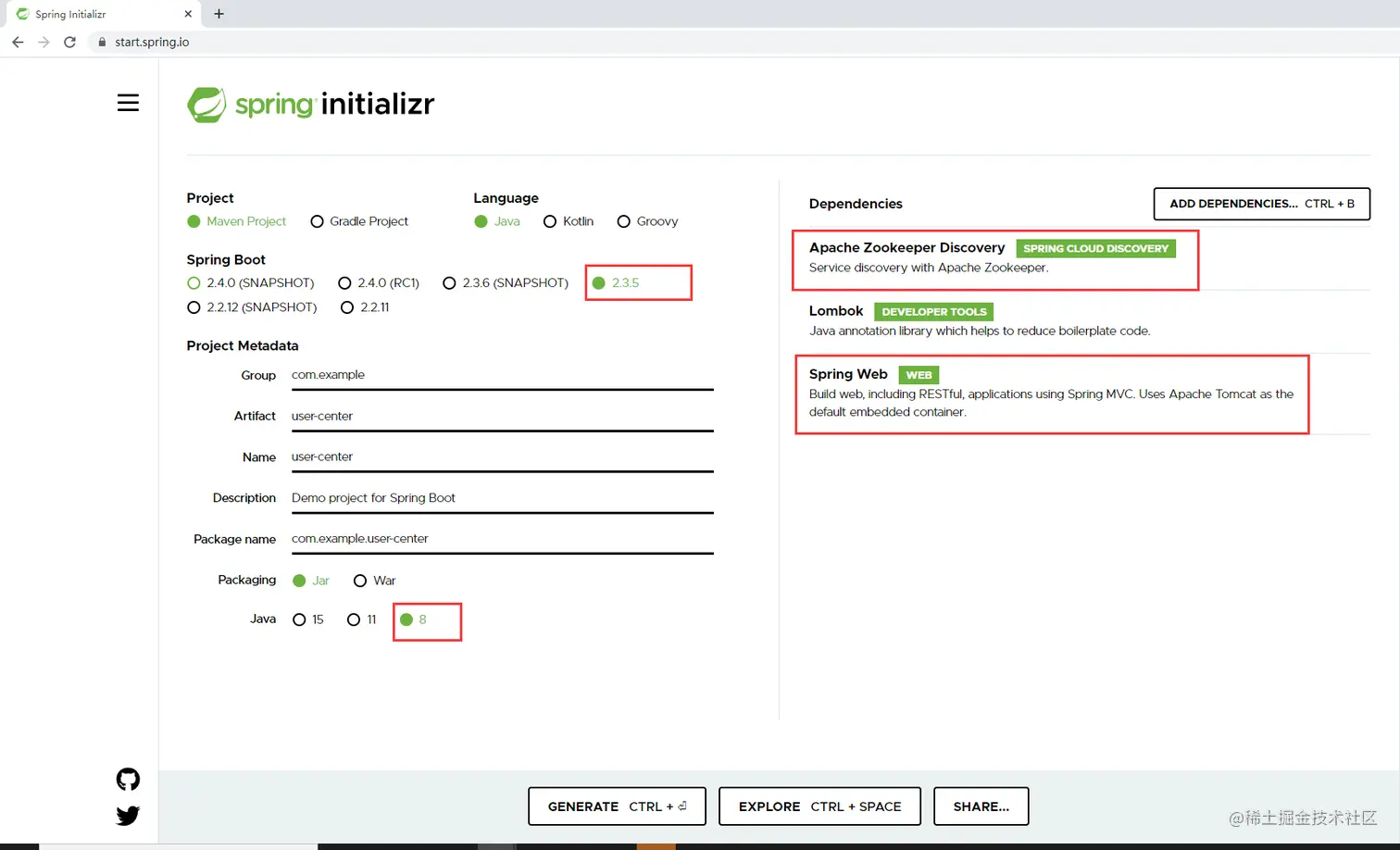Screen dimensions: 1400x850
Task: Select Spring Boot 2.4.0 (SNAPSHOT)
Action: click(x=250, y=283)
